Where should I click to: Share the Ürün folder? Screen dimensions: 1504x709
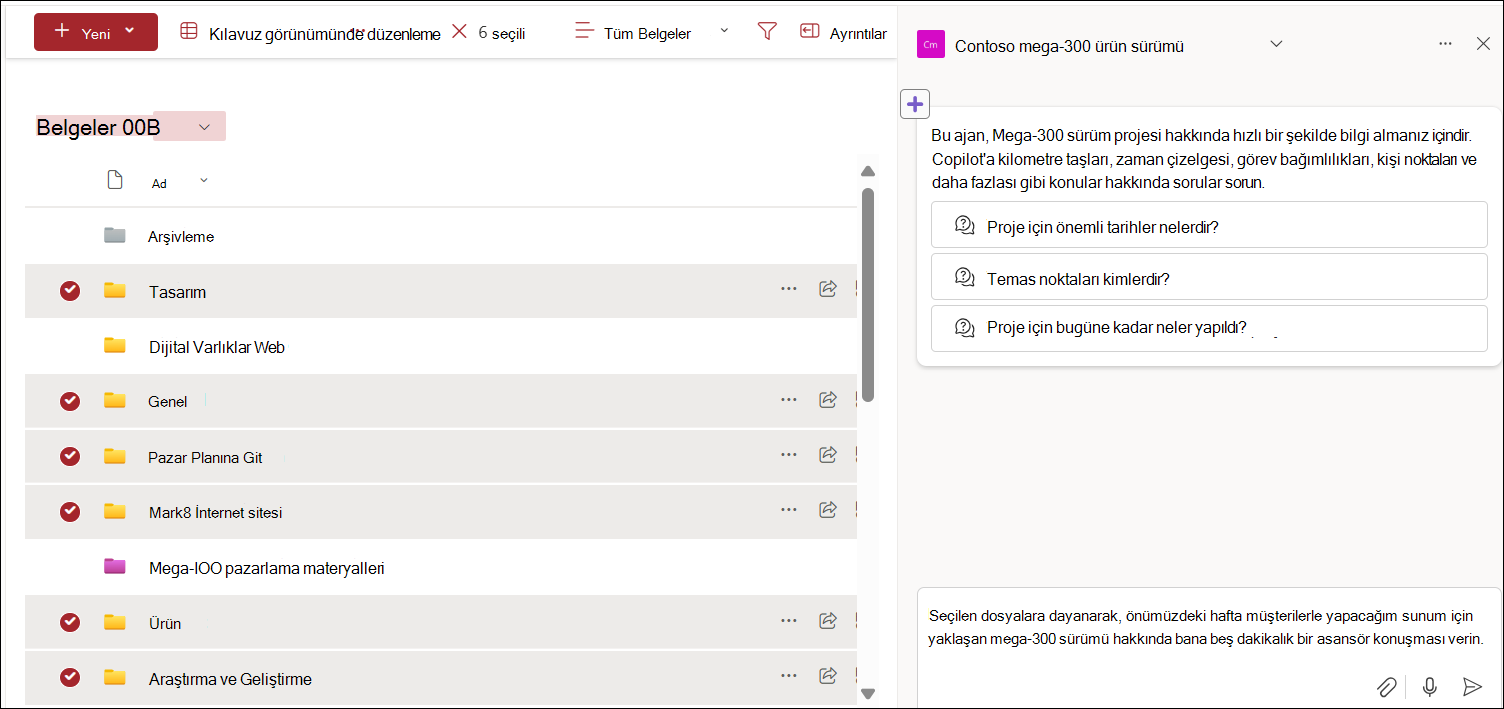coord(828,620)
